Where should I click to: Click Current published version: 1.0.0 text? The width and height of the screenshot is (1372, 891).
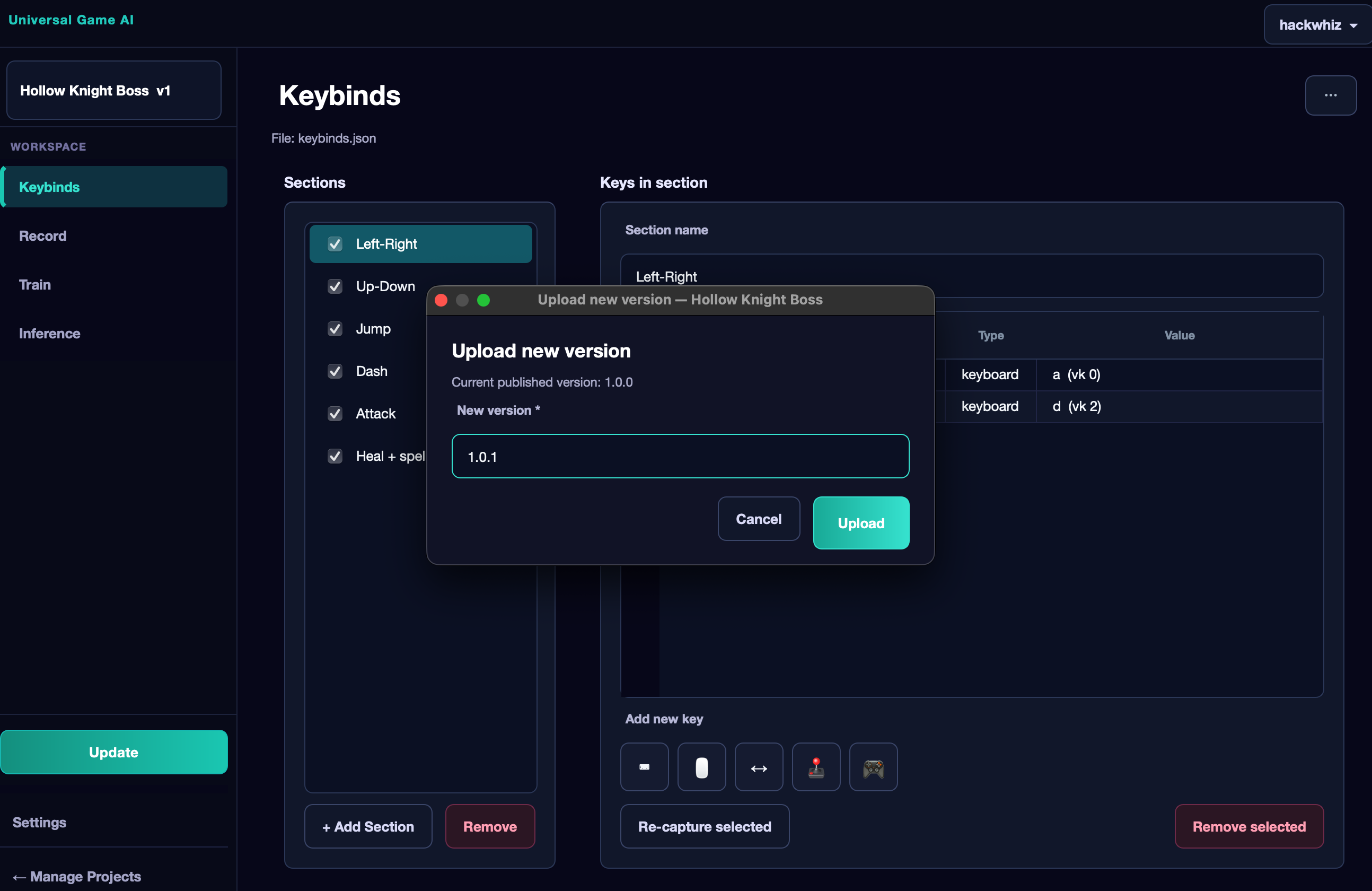[542, 382]
